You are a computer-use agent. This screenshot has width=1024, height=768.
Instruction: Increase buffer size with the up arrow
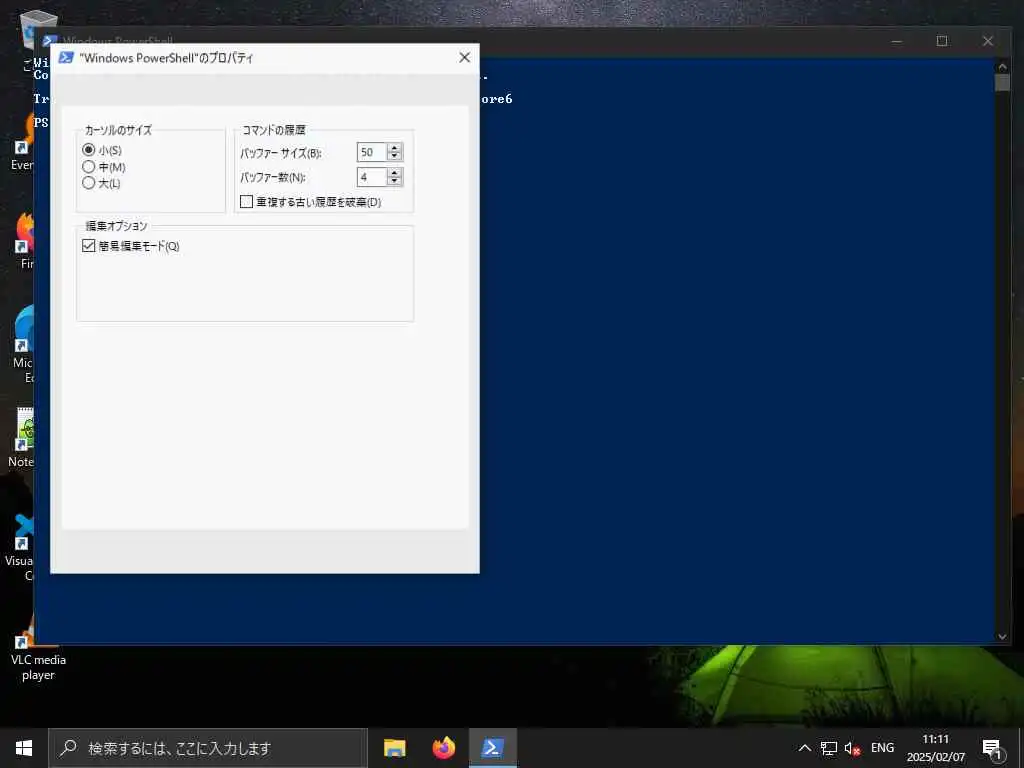click(394, 148)
